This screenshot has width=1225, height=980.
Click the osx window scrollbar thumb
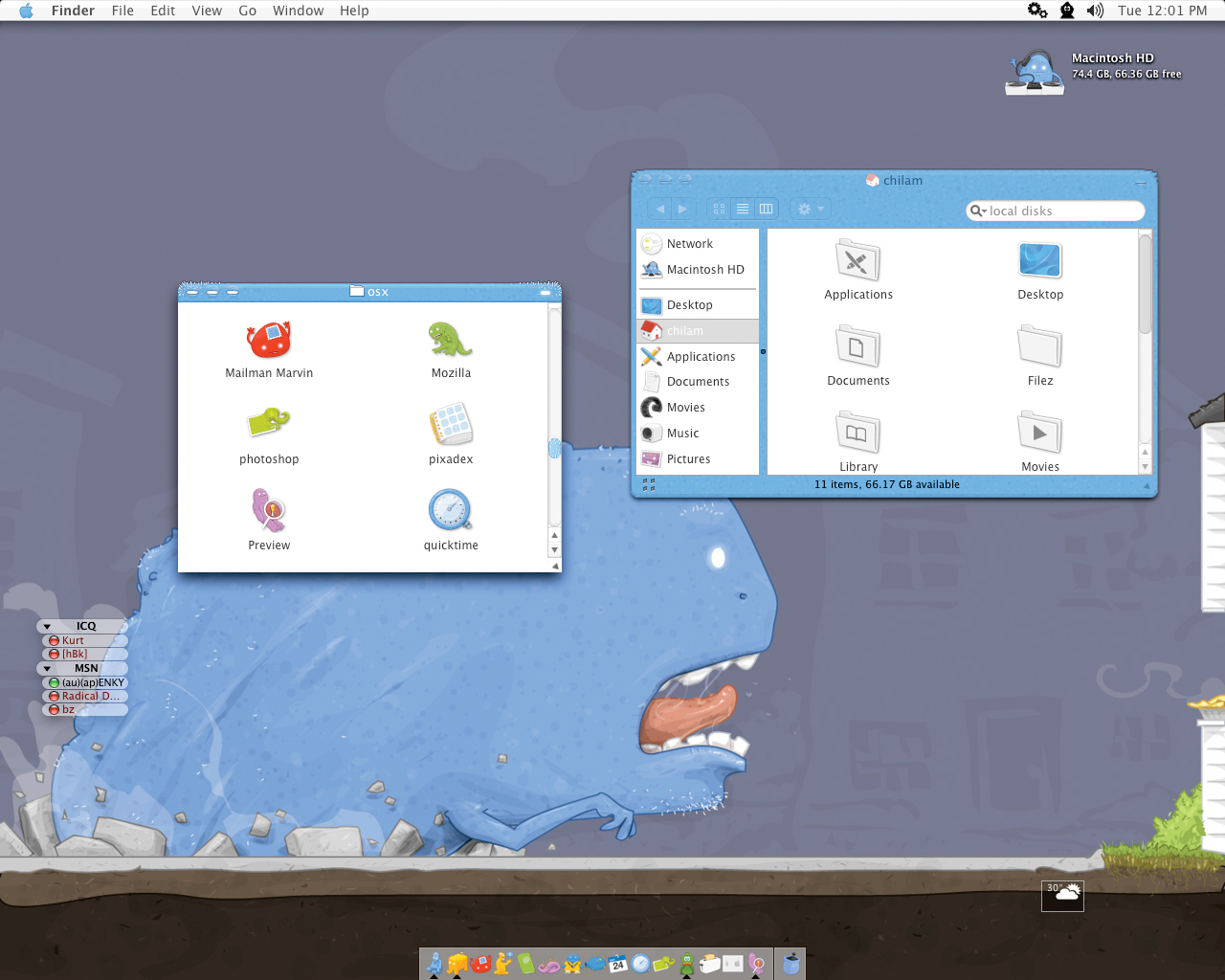554,448
